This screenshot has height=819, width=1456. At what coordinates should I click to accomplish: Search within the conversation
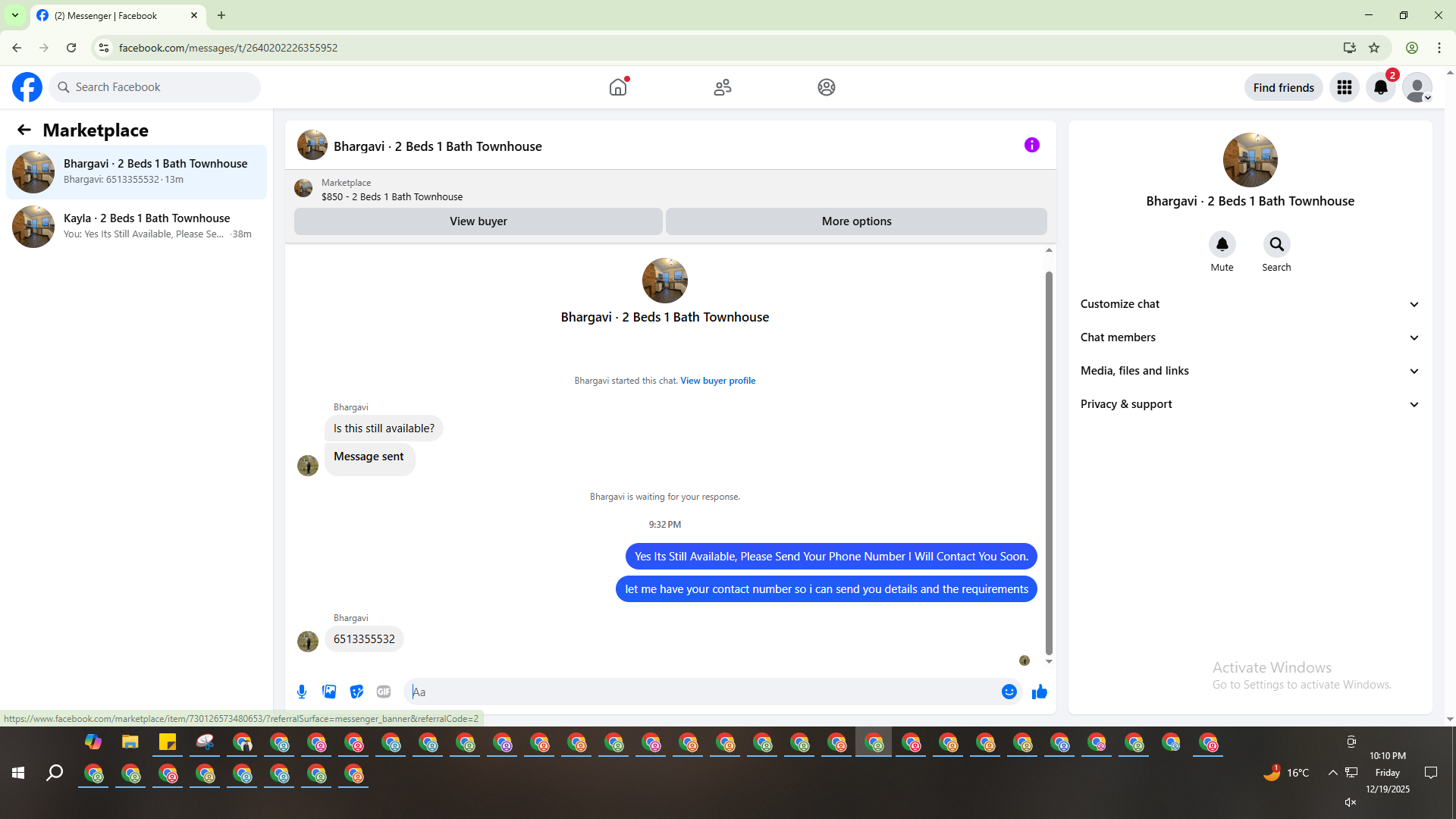1276,244
